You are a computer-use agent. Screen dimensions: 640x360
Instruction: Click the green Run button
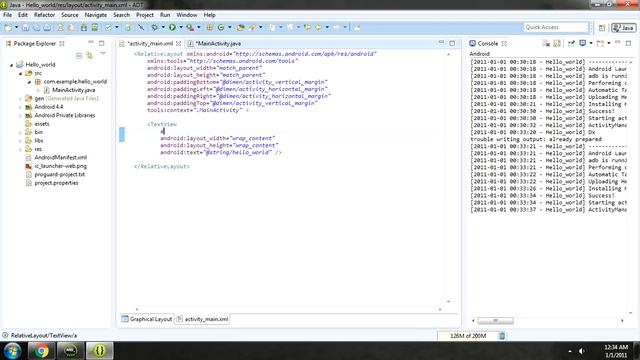click(172, 27)
